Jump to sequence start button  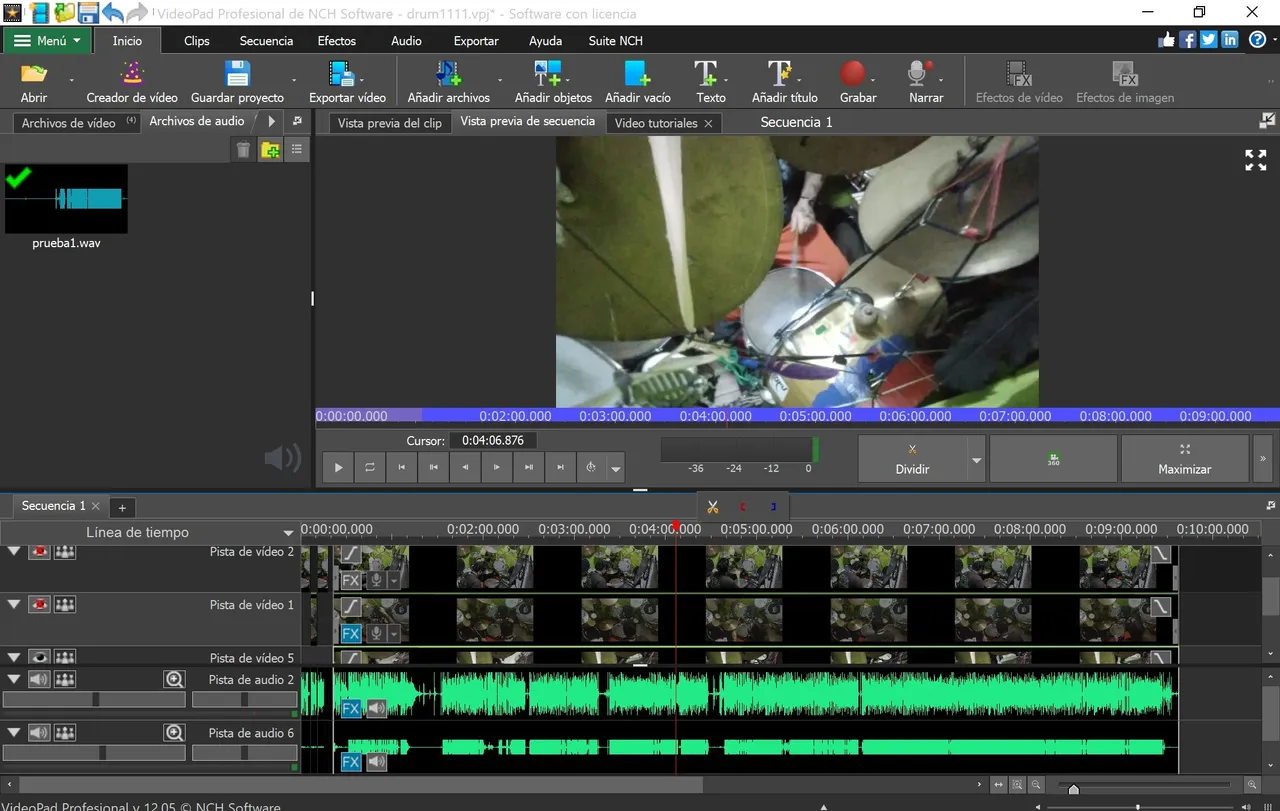pos(402,467)
